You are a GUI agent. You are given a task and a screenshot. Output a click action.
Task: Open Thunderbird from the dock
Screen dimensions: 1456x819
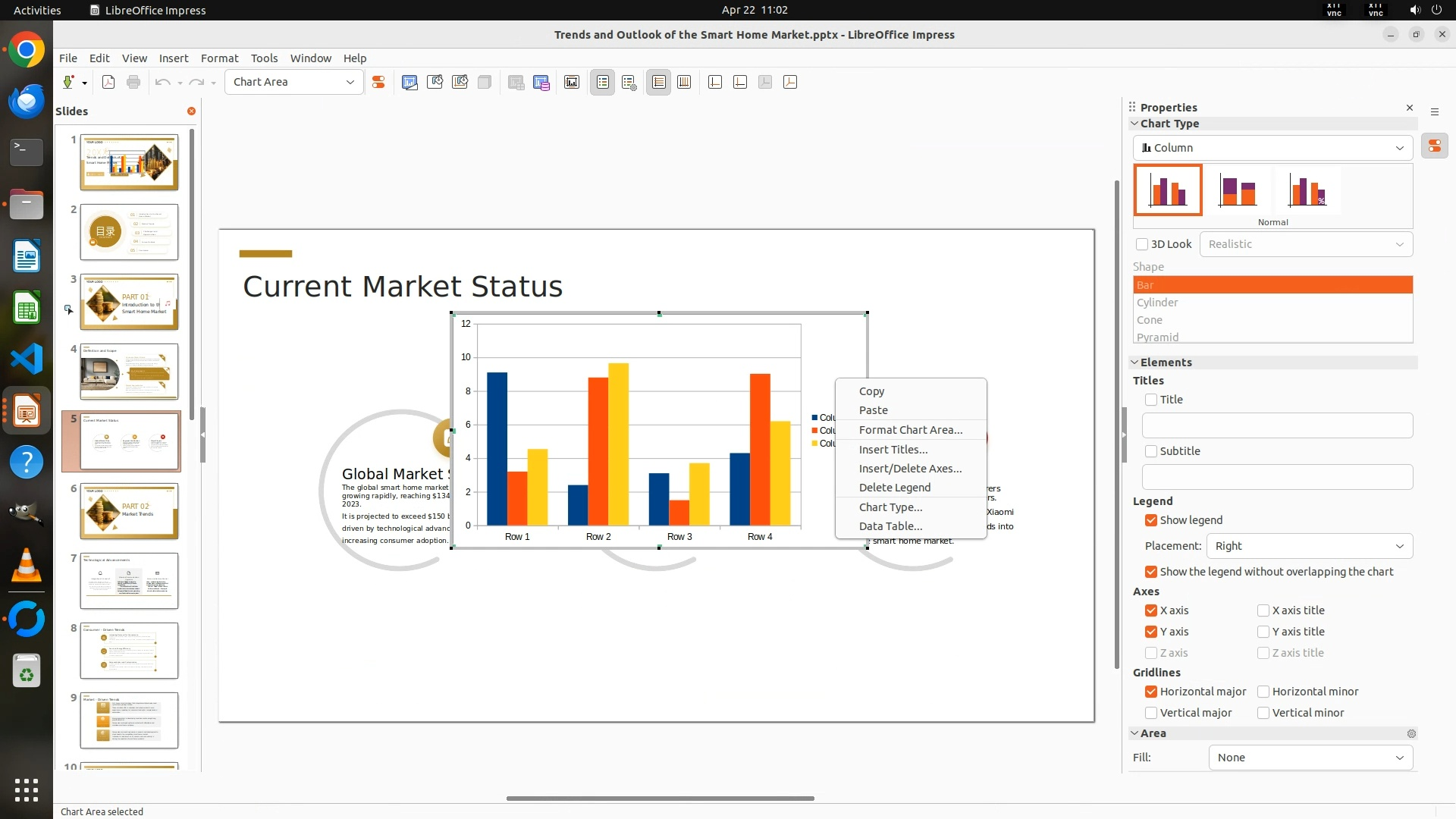tap(27, 101)
